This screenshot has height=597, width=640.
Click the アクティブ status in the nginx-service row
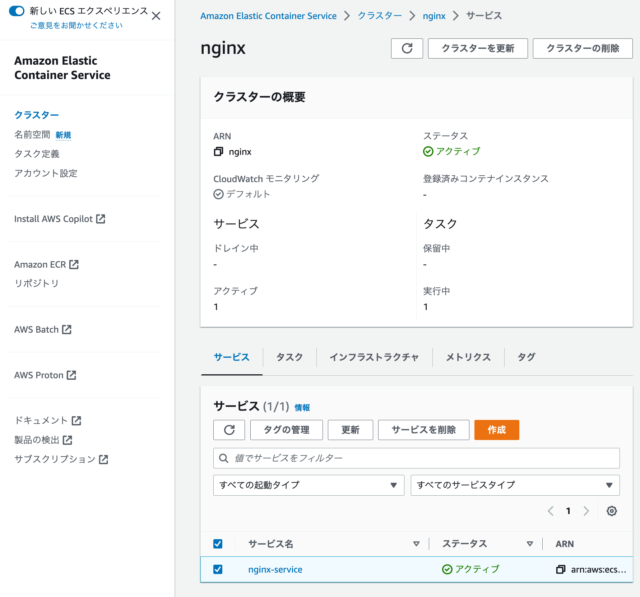pos(471,569)
